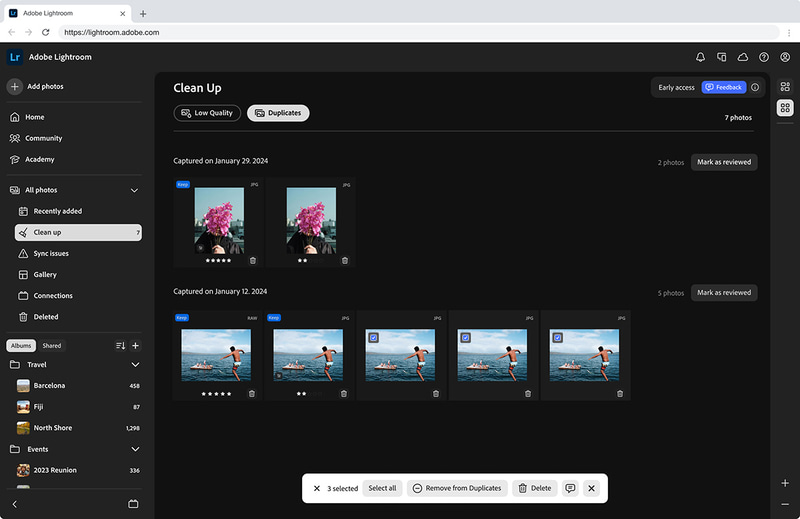This screenshot has width=800, height=519.
Task: Switch to the Duplicates tab
Action: click(x=278, y=113)
